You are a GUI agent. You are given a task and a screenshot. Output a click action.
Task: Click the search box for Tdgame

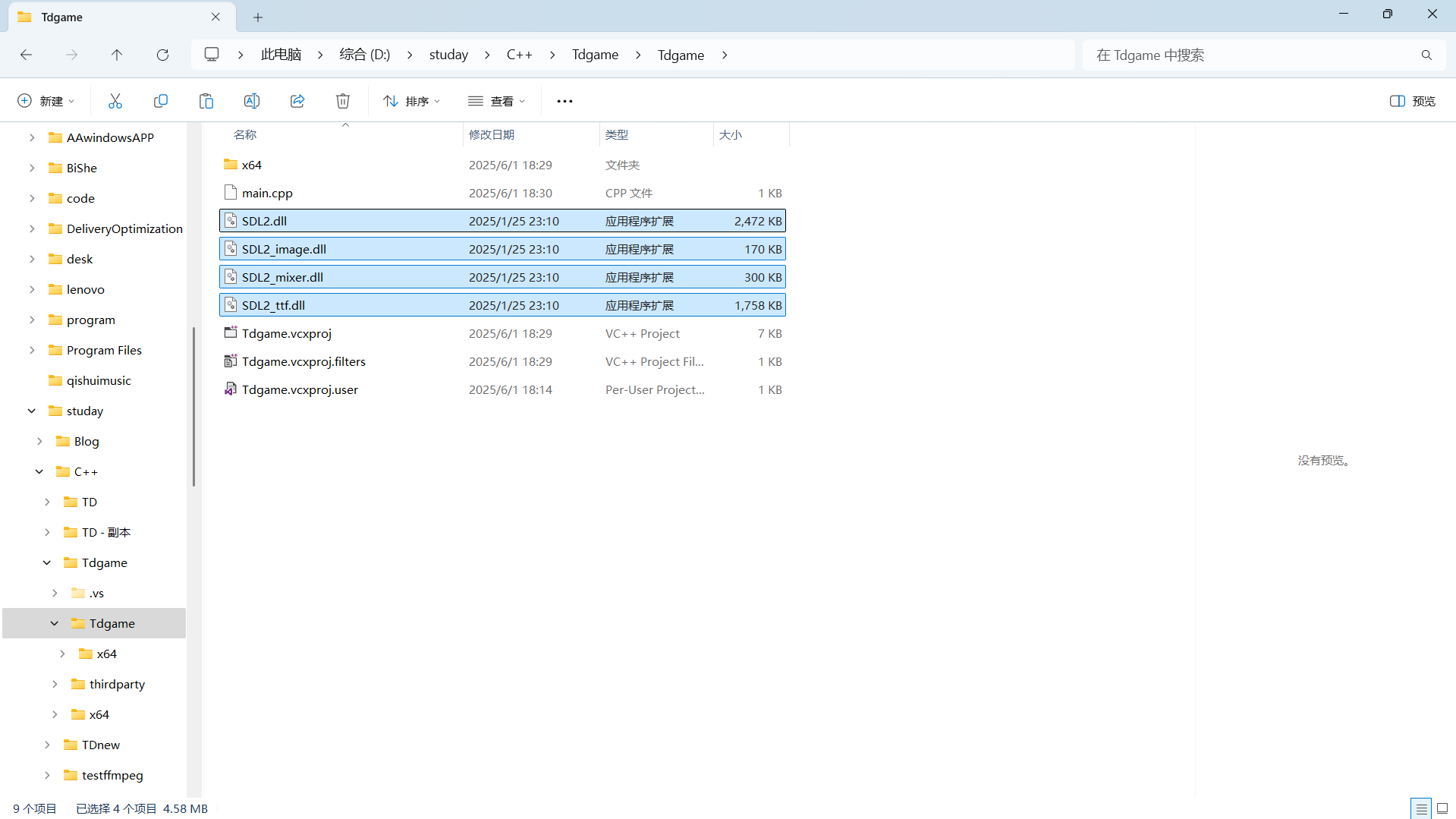point(1252,55)
